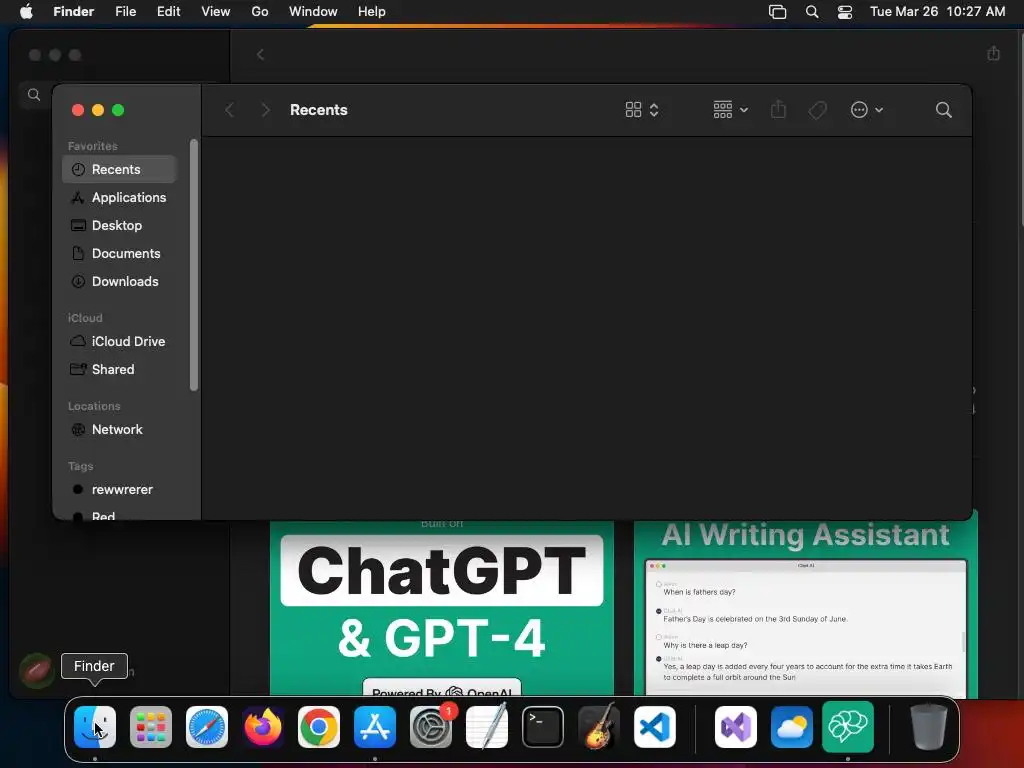Open Weather app from the Dock
1024x768 pixels.
coord(792,727)
